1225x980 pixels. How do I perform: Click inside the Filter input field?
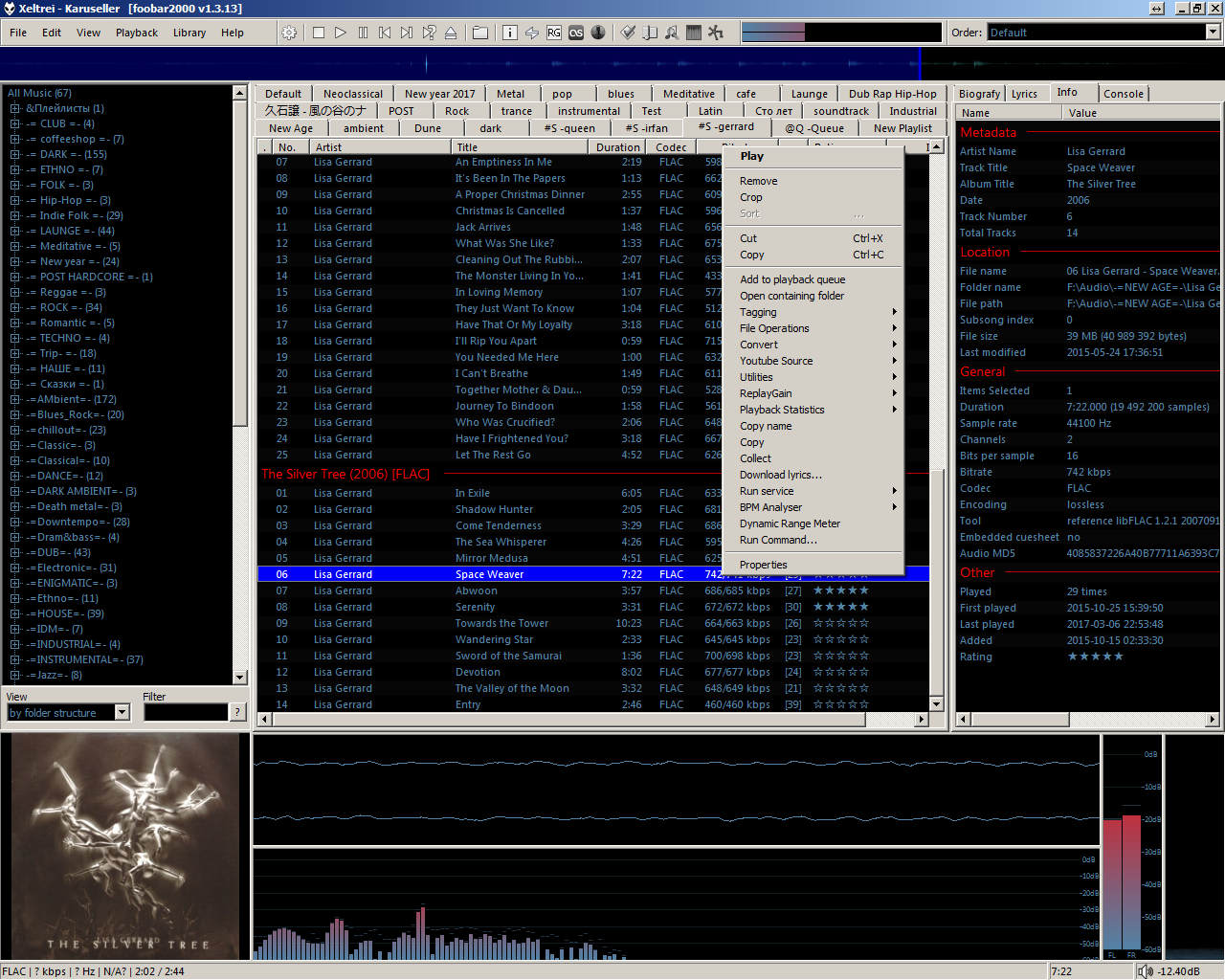coord(186,712)
